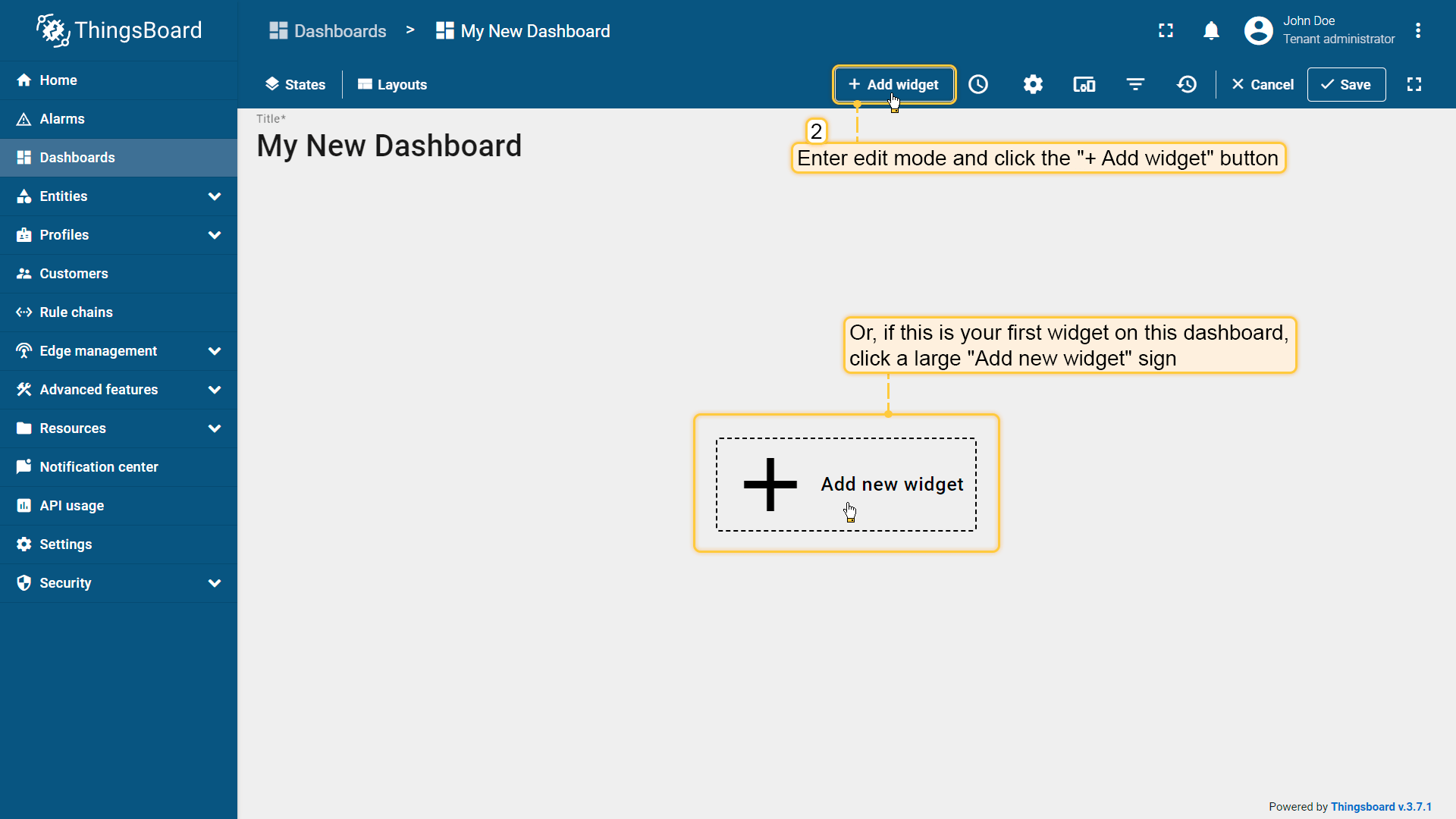Click the Export/image icon in toolbar
This screenshot has width=1456, height=819.
[x=1084, y=84]
